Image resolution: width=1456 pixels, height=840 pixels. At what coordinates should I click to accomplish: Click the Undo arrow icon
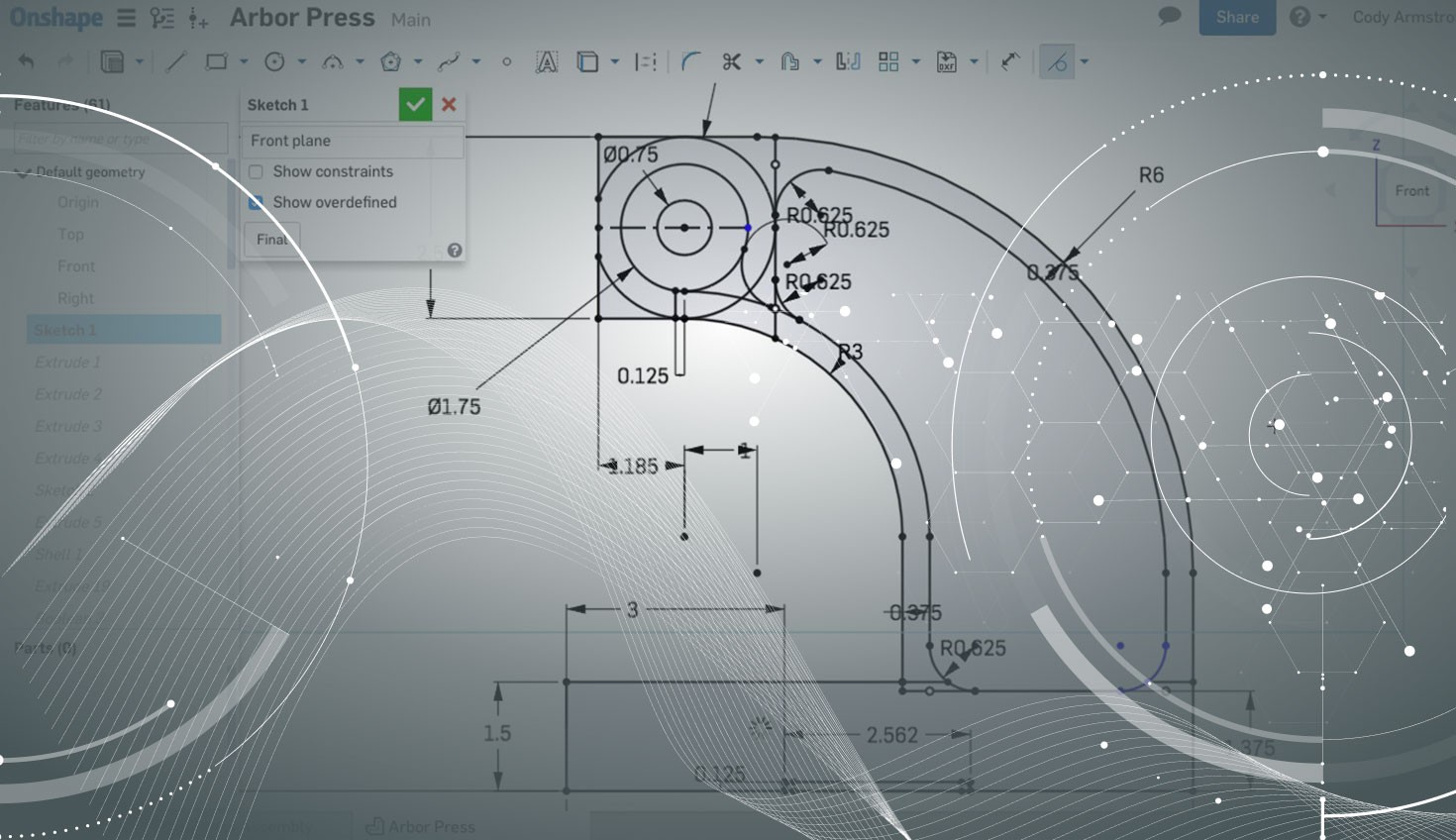[27, 62]
